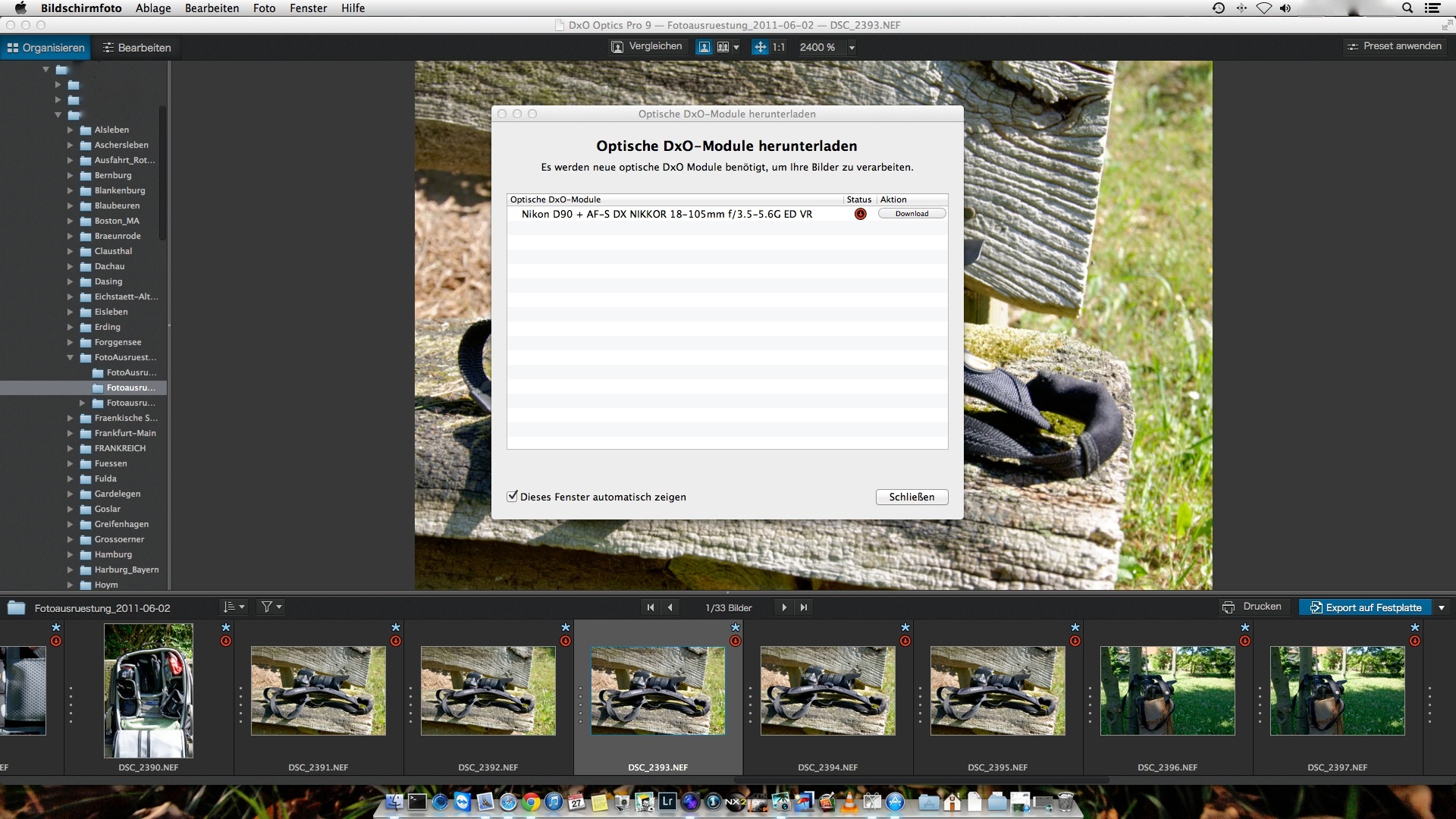1456x819 pixels.
Task: Click Download for the Nikon D90 module
Action: point(912,214)
